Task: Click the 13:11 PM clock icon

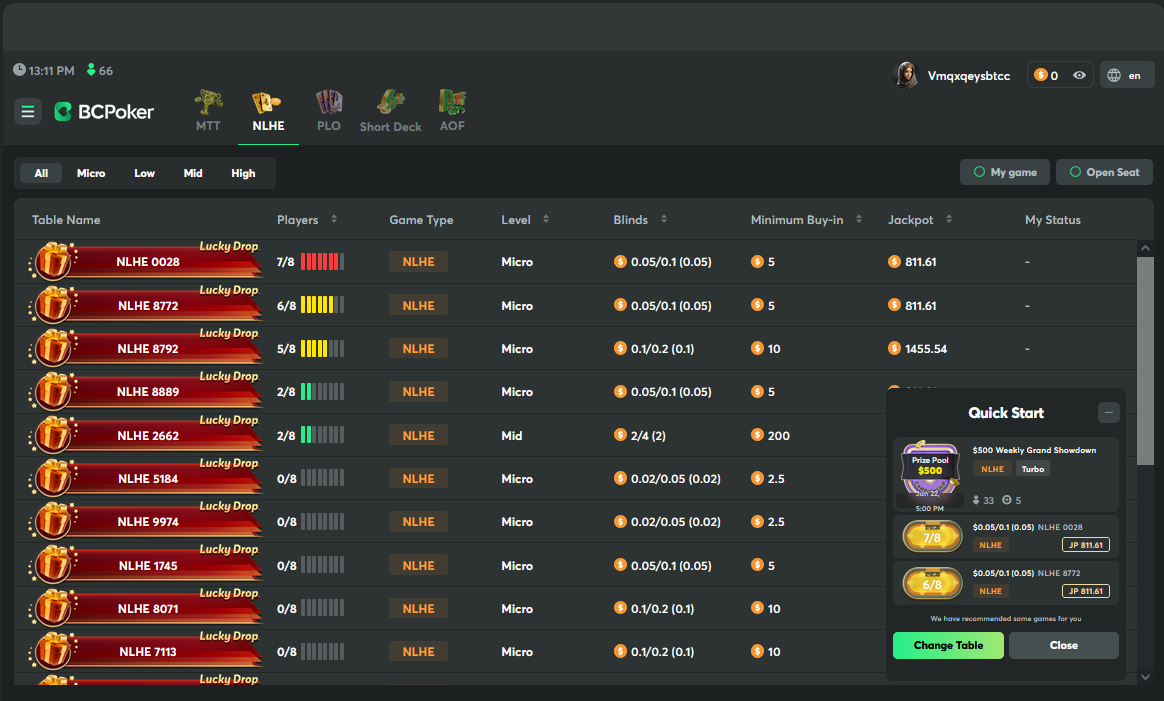Action: pos(19,70)
